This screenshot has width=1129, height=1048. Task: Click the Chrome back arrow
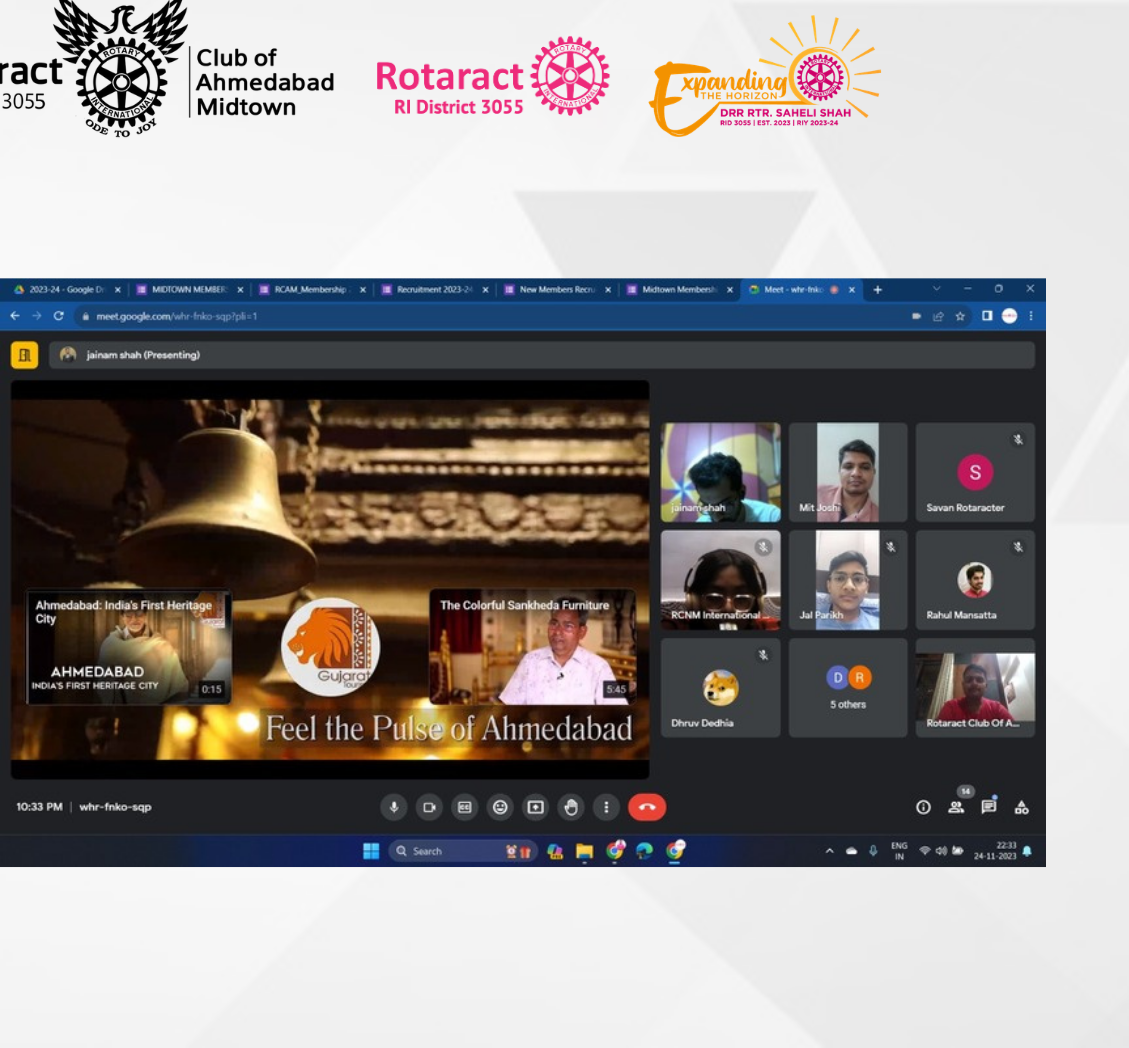coord(15,316)
